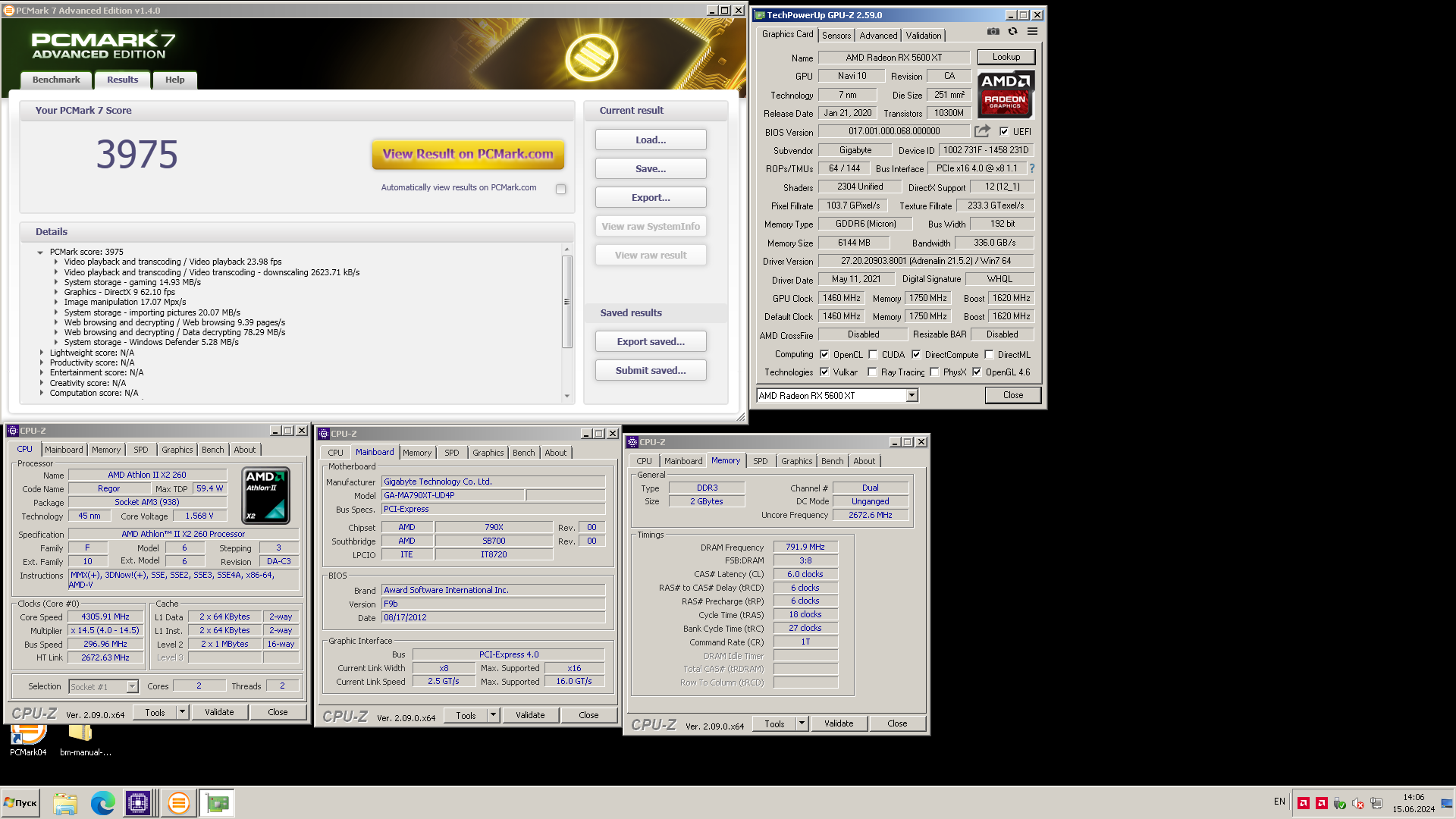
Task: Toggle the DirectCompute checkbox
Action: tap(916, 354)
